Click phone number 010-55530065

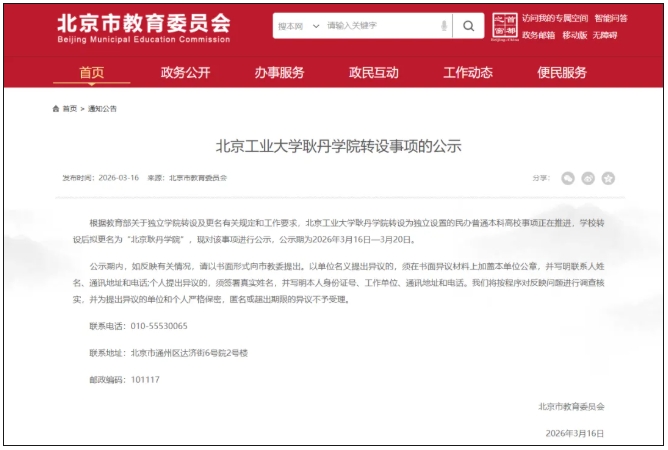tap(159, 326)
